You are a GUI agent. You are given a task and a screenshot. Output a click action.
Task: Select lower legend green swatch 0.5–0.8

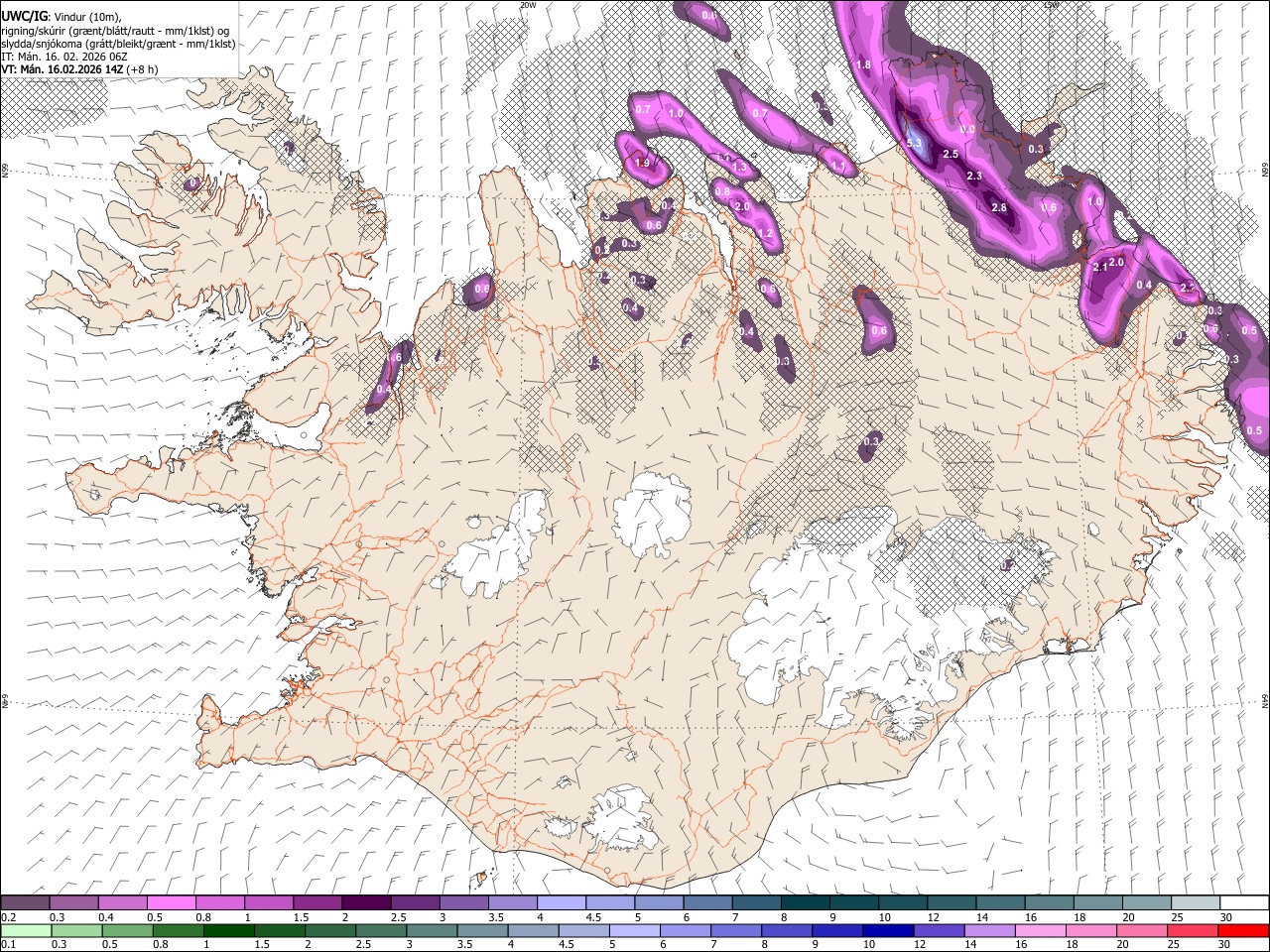pos(127,930)
